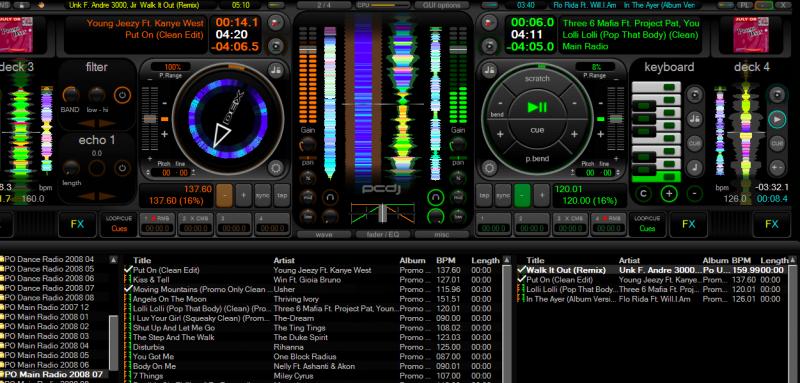Click left deck cue slot 1 RMB
The image size is (800, 383).
pyautogui.click(x=157, y=223)
